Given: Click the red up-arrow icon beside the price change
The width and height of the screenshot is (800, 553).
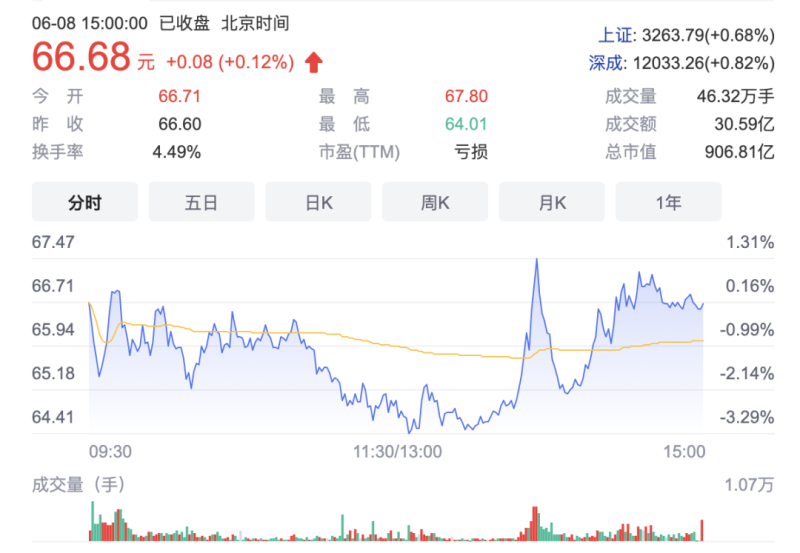Looking at the screenshot, I should click(x=314, y=62).
